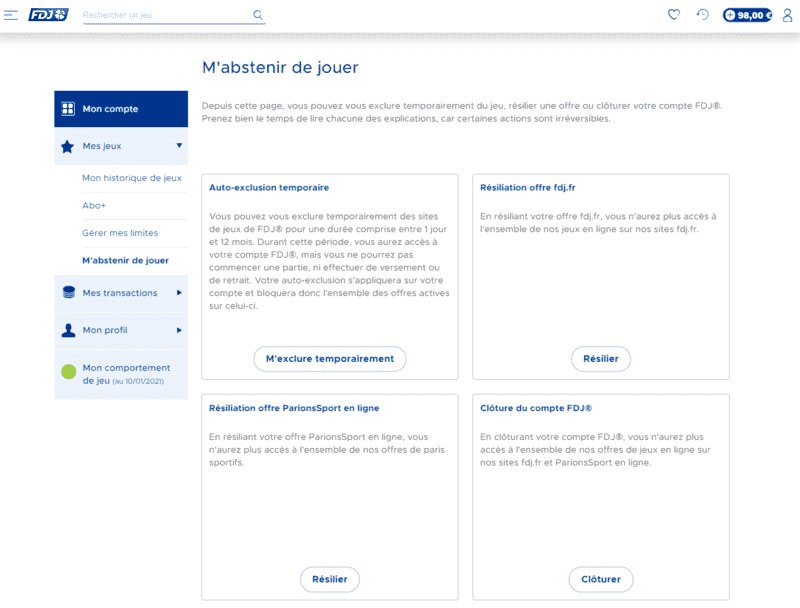Click the Clôture du compte FDJ® heading
800x608 pixels.
(536, 408)
